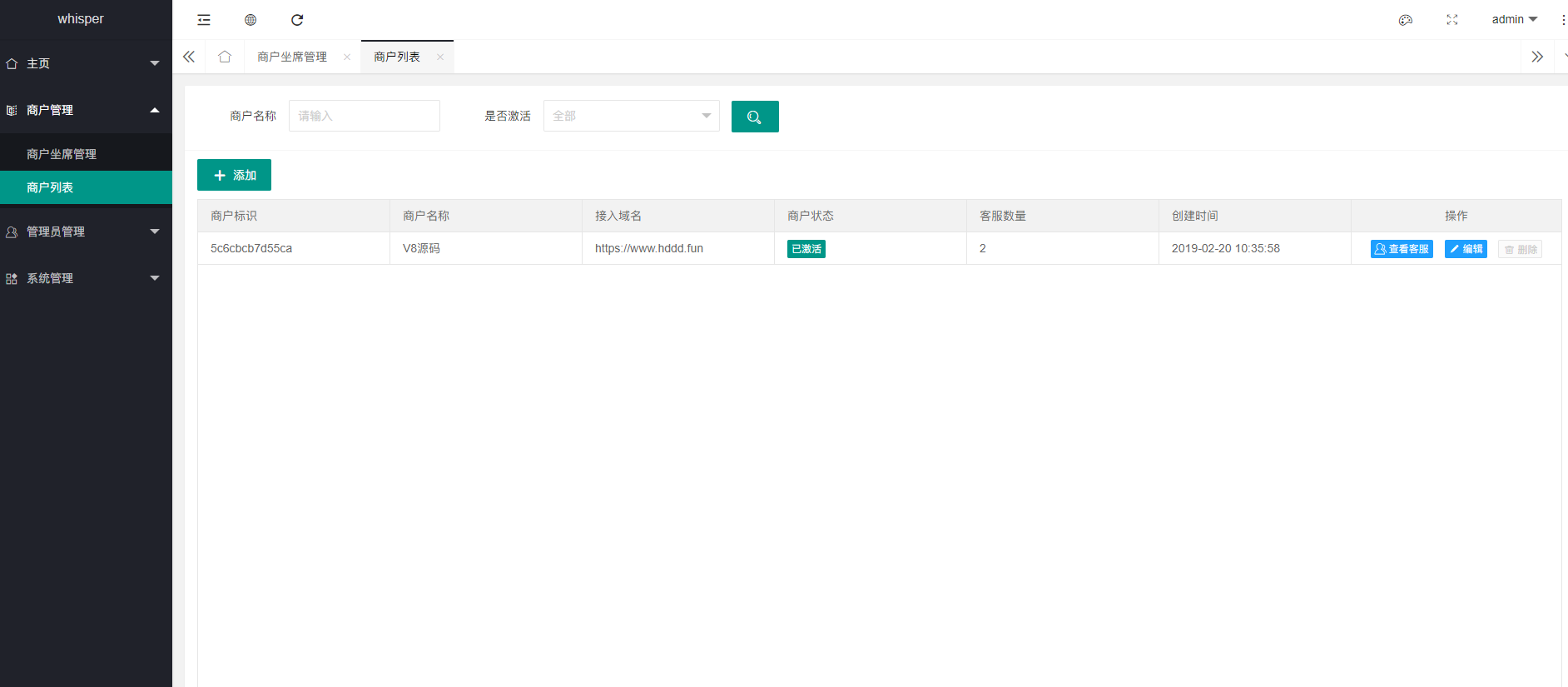The width and height of the screenshot is (1568, 687).
Task: Click the whisper logo text
Action: 81,18
